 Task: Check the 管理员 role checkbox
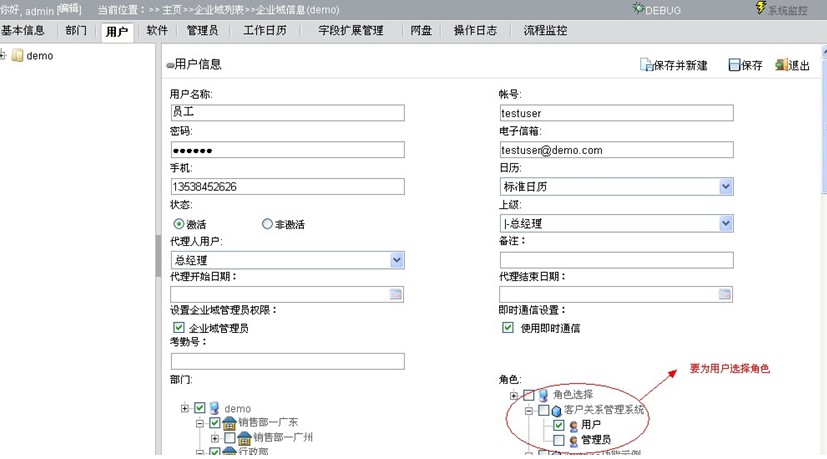click(x=559, y=439)
